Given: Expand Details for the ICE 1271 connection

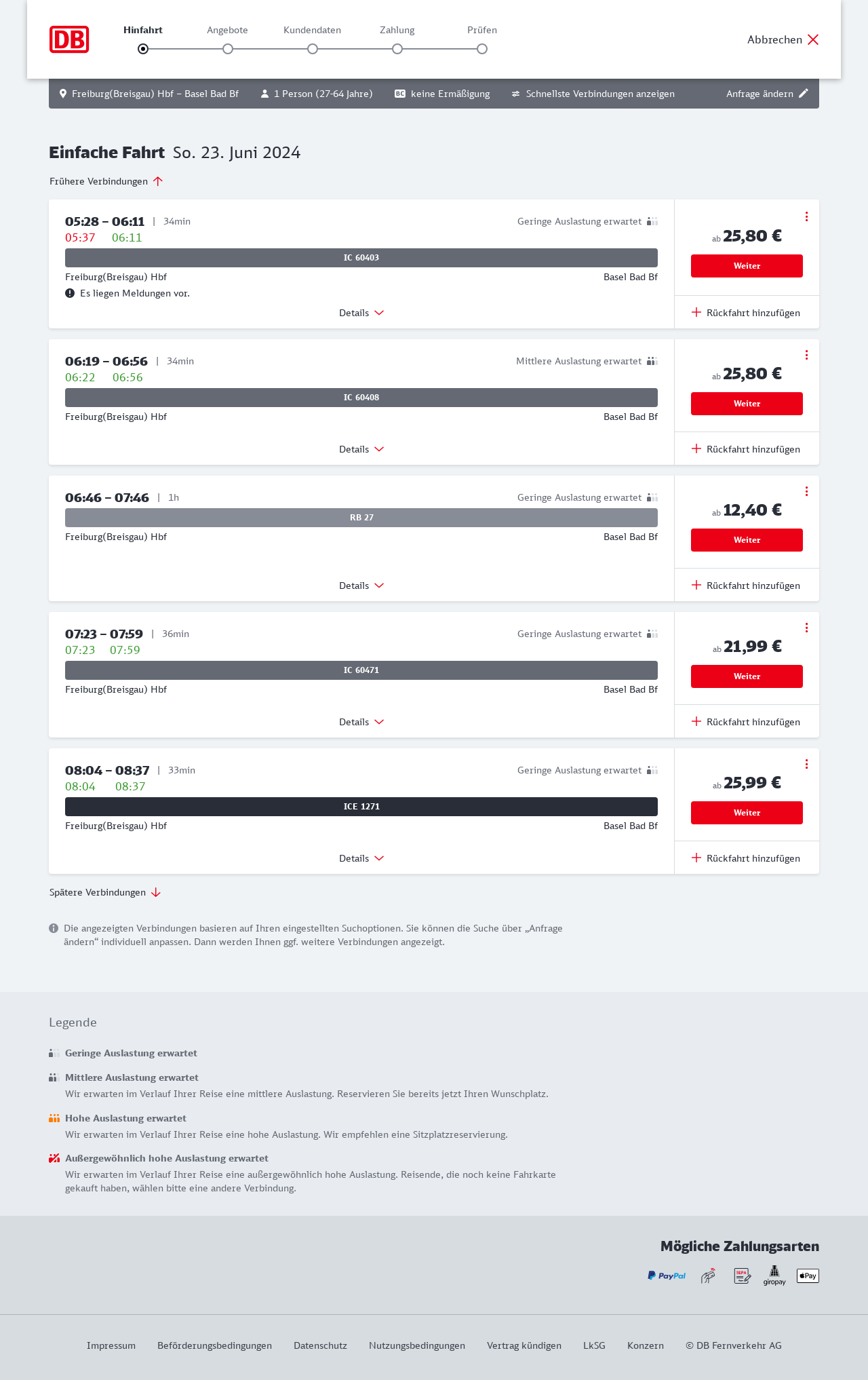Looking at the screenshot, I should point(361,858).
